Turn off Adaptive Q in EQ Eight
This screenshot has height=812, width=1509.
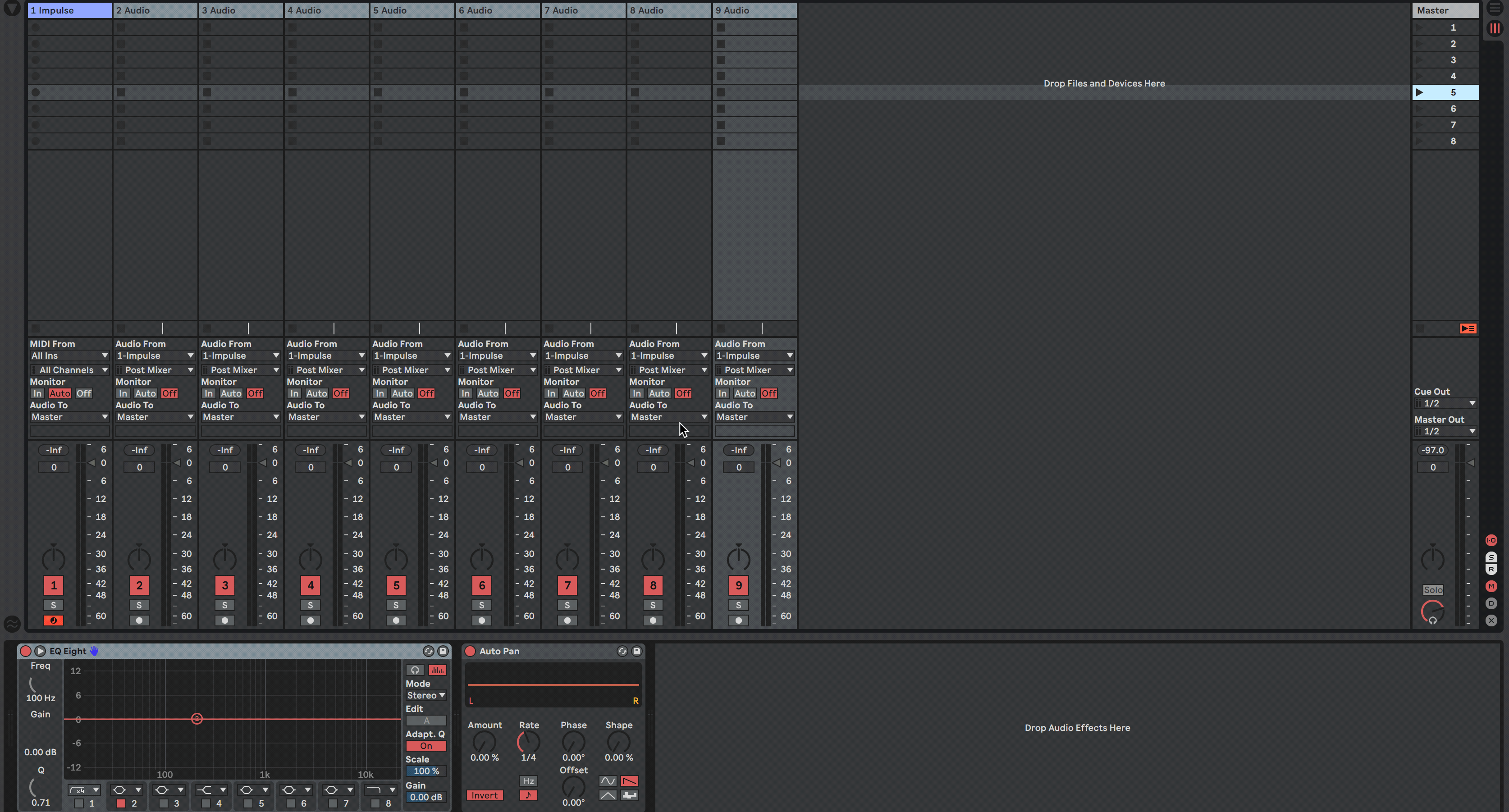[426, 746]
